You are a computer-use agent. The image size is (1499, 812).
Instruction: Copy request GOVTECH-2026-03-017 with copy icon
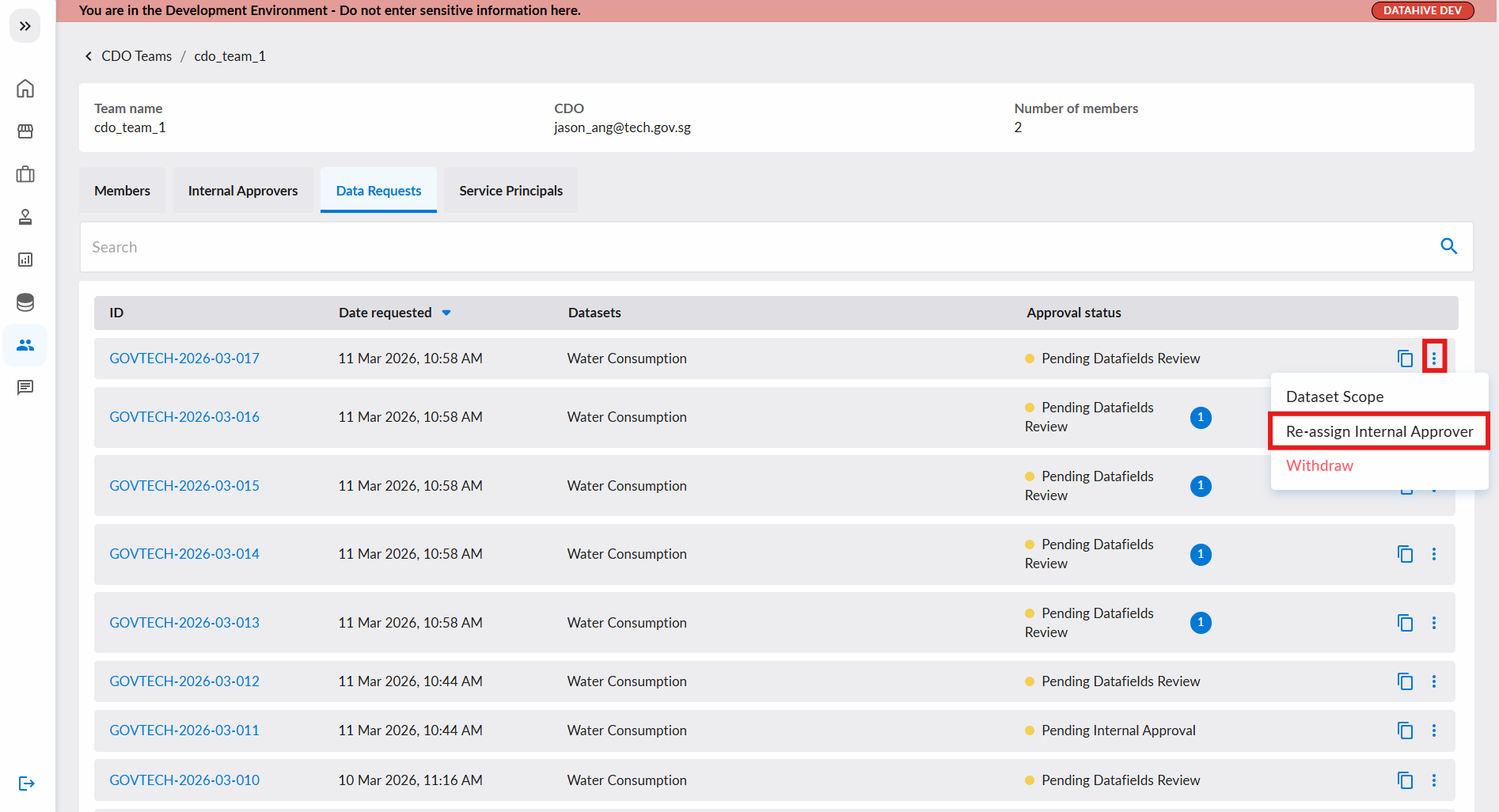click(x=1405, y=359)
